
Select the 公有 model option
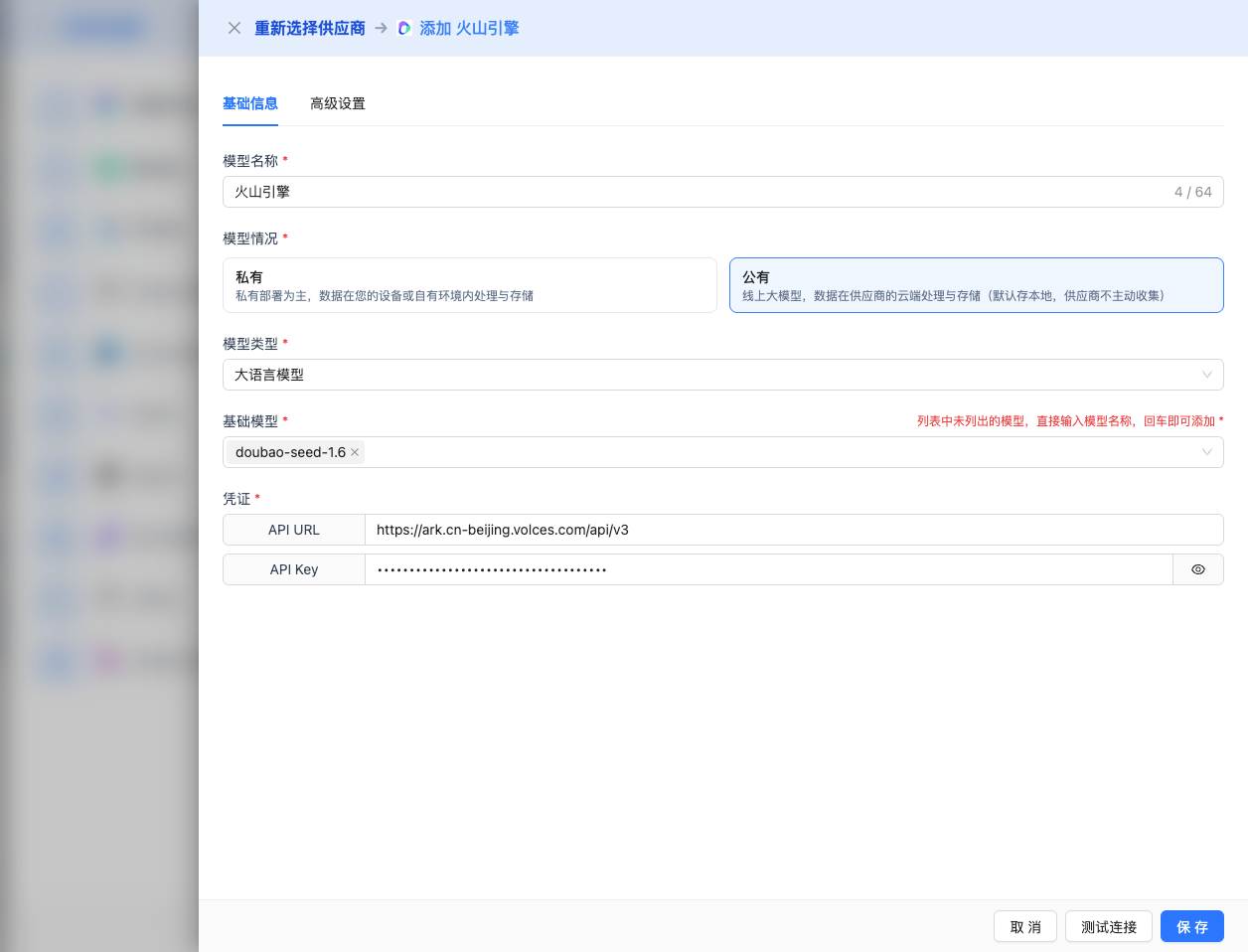pos(976,285)
